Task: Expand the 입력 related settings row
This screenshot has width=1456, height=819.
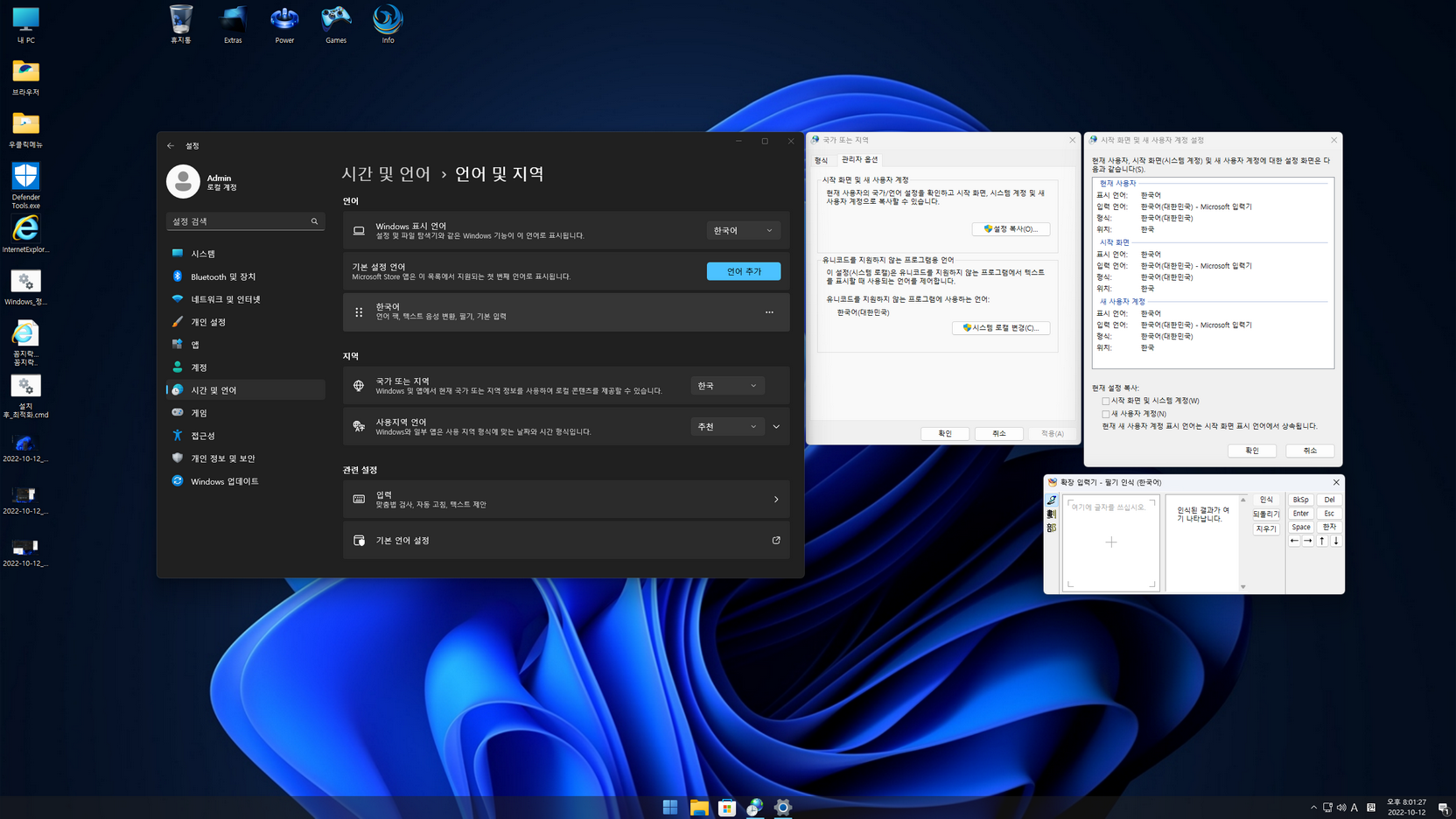Action: tap(566, 500)
